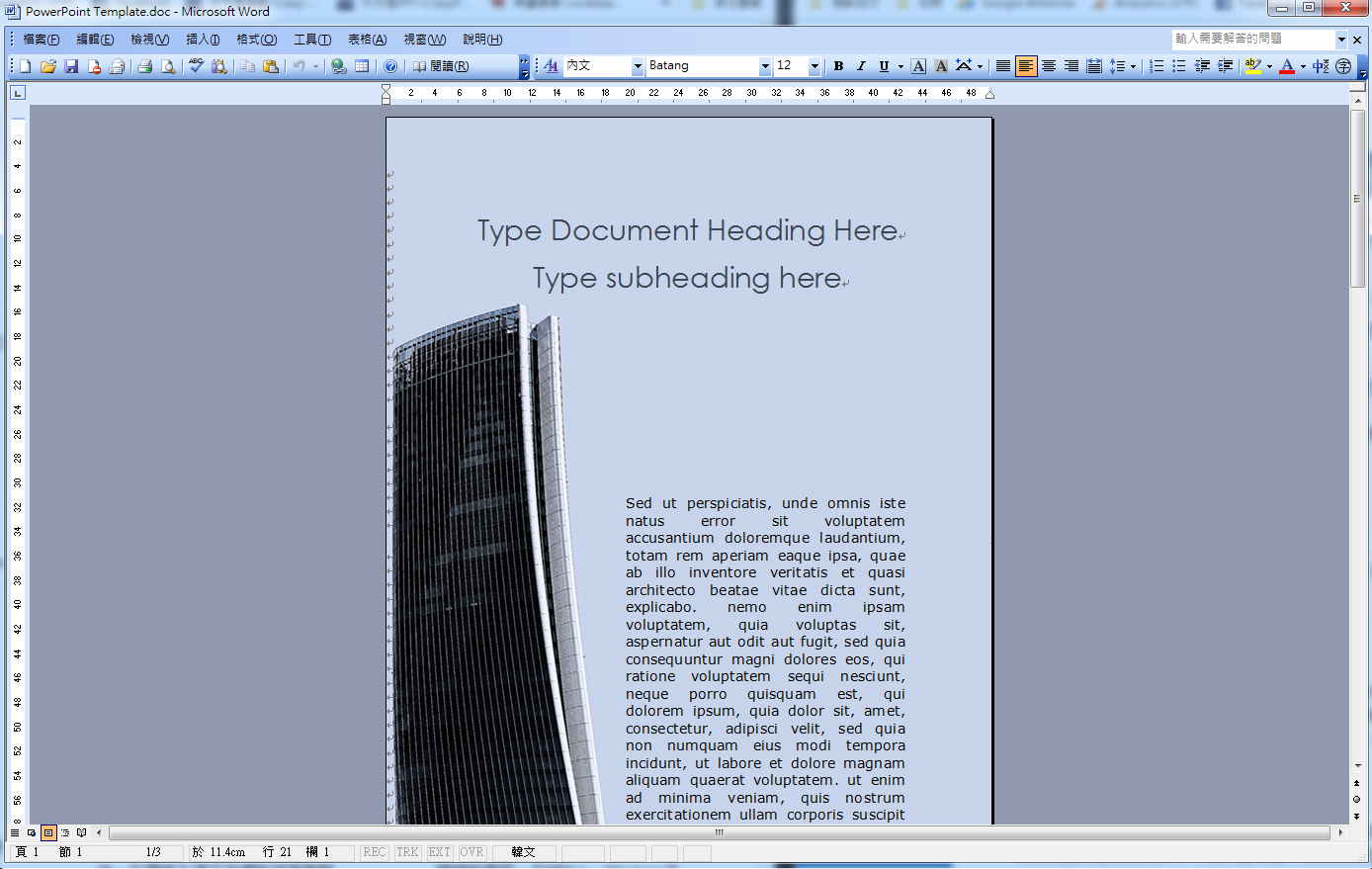The image size is (1372, 869).
Task: Run the spelling check ABC icon
Action: pyautogui.click(x=197, y=66)
